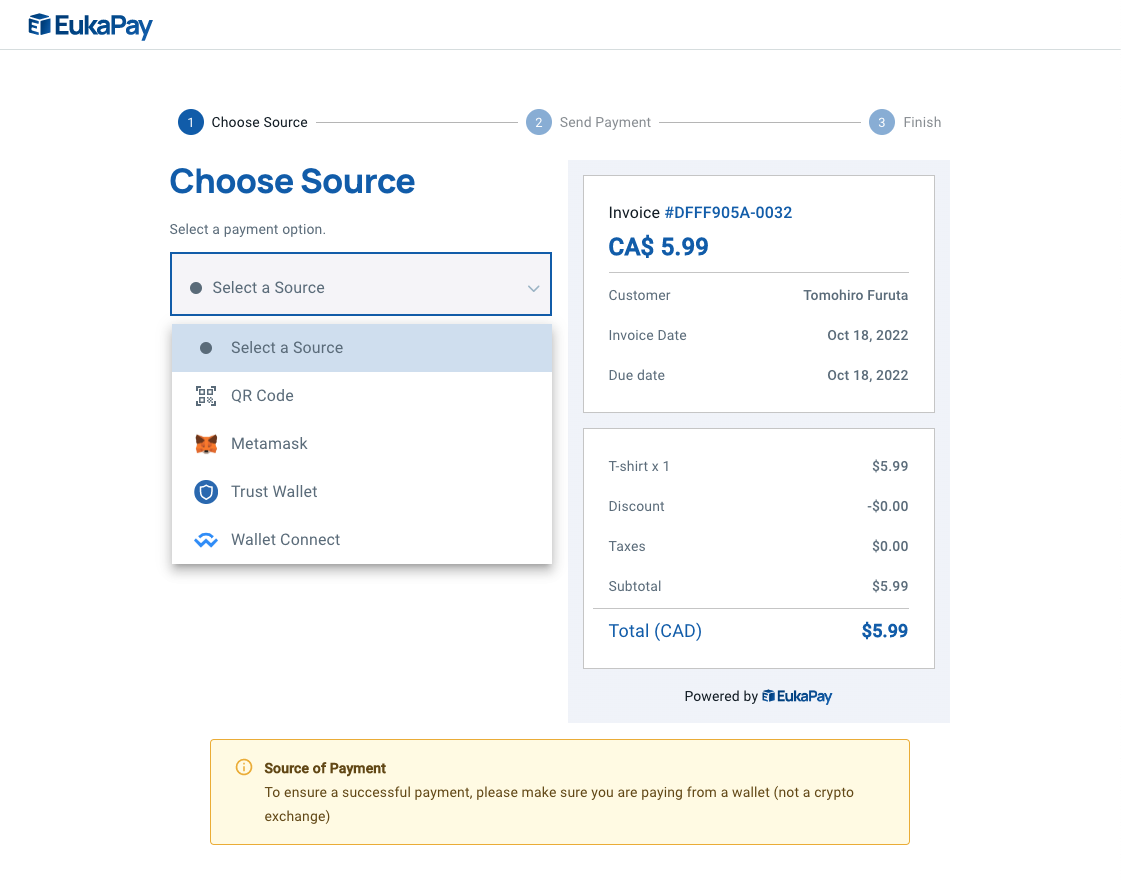
Task: Click the Discount amount -$0.00
Action: point(887,506)
